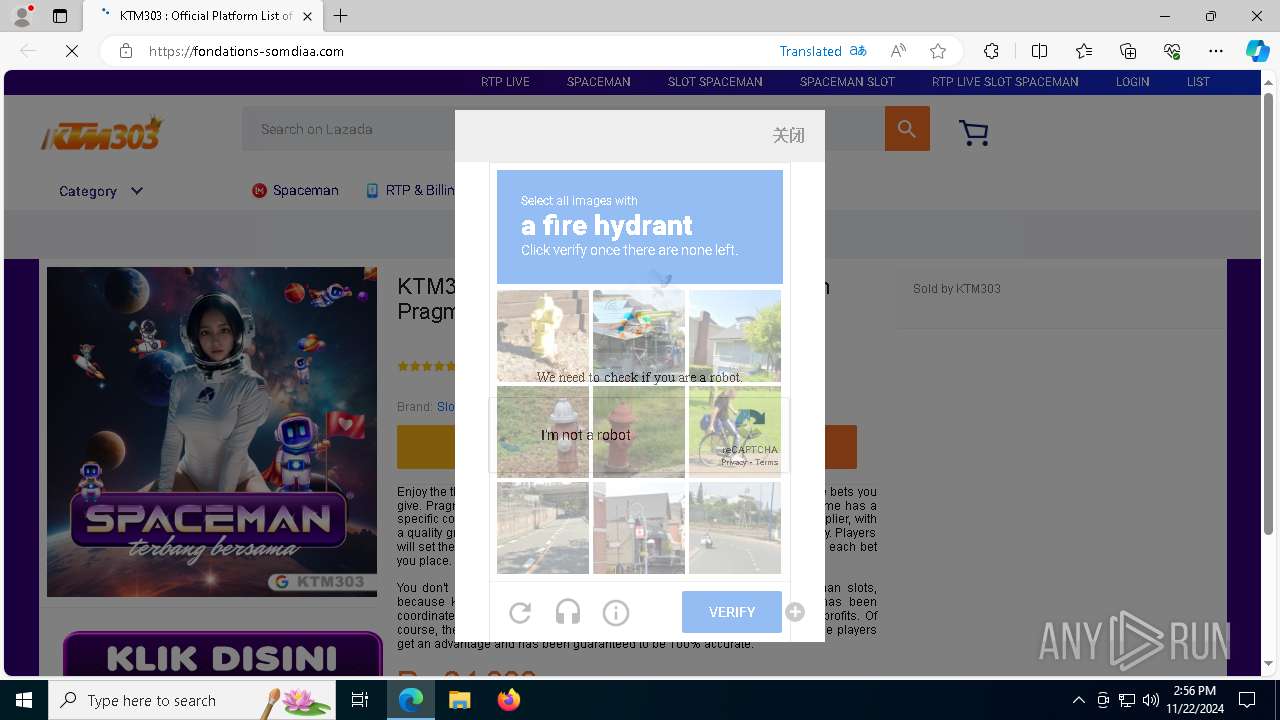This screenshot has height=720, width=1280.
Task: Show translate options icon in address bar
Action: (x=858, y=51)
